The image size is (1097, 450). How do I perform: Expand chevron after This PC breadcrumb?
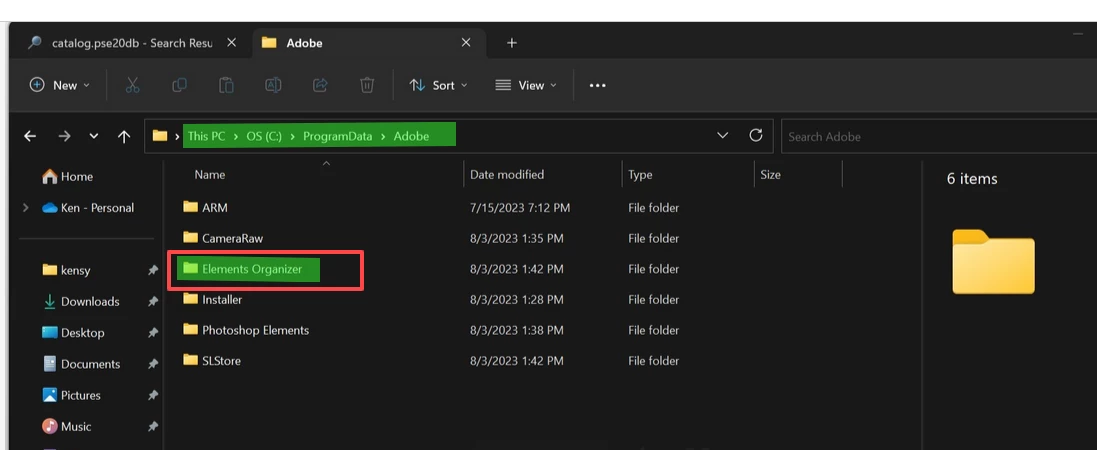point(236,136)
